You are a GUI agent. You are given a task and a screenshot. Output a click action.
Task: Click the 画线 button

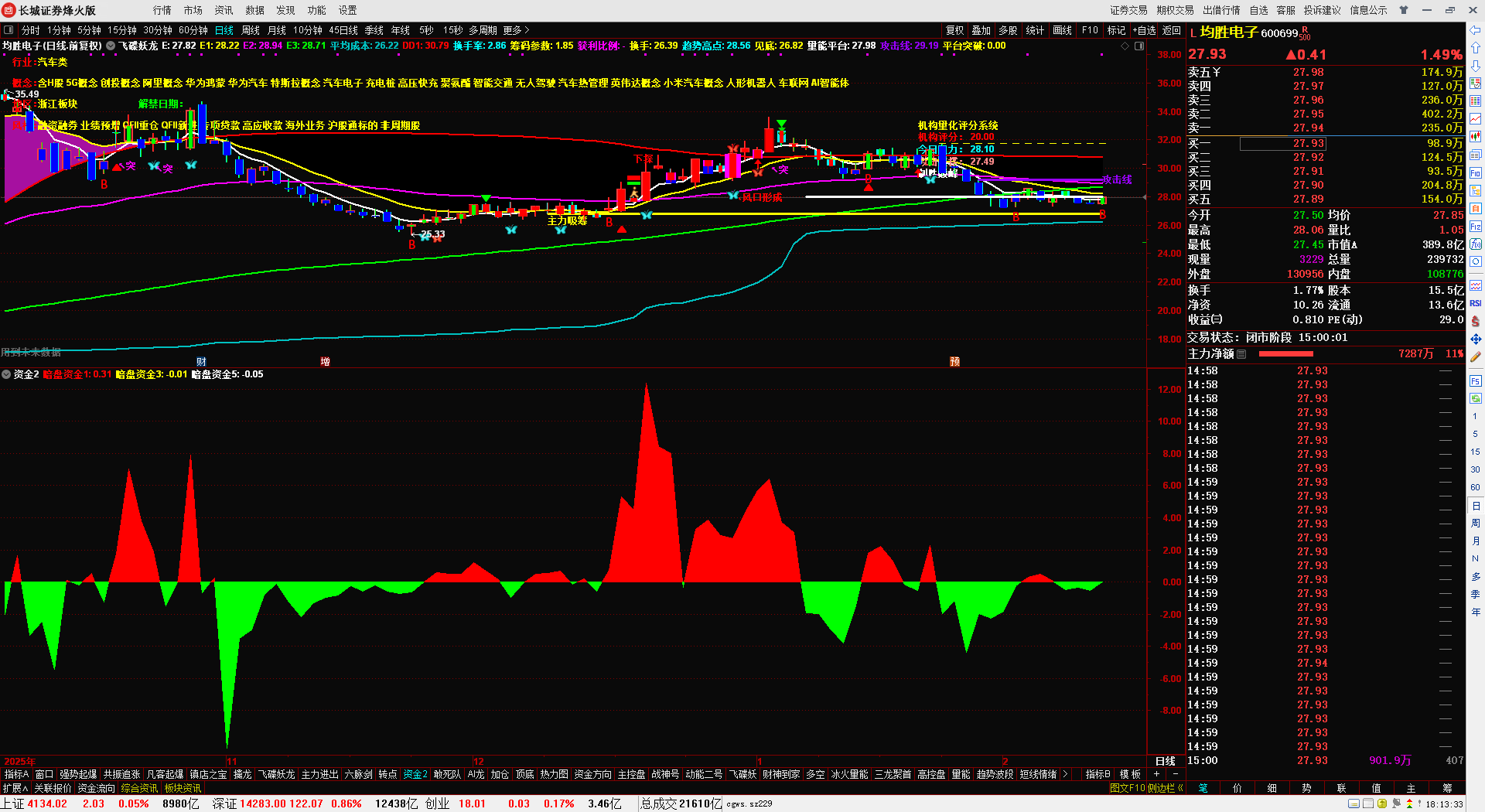[1063, 30]
